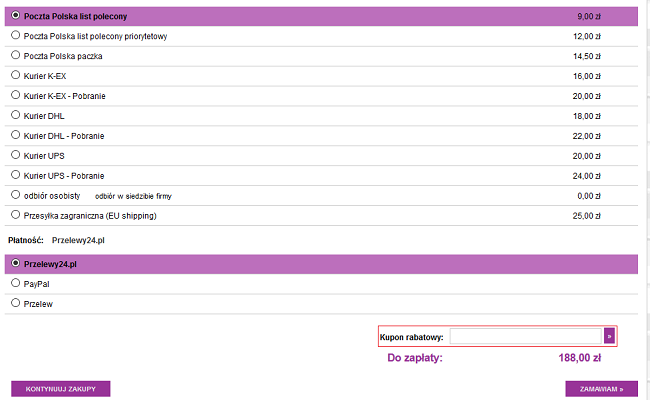650x400 pixels.
Task: Select Poczta Polska list polecony shipping
Action: tap(15, 16)
